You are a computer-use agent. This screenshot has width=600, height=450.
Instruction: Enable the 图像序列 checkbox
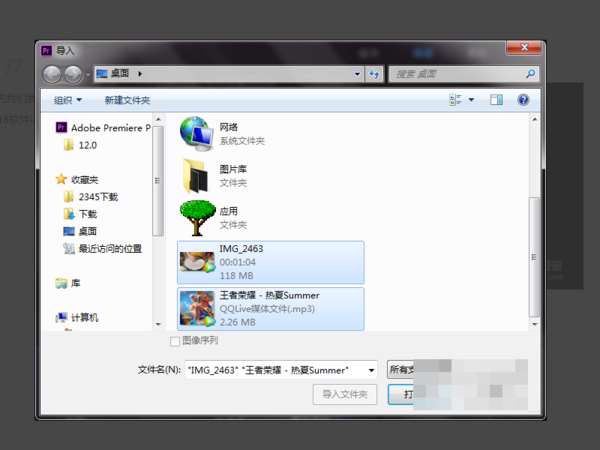pos(174,341)
